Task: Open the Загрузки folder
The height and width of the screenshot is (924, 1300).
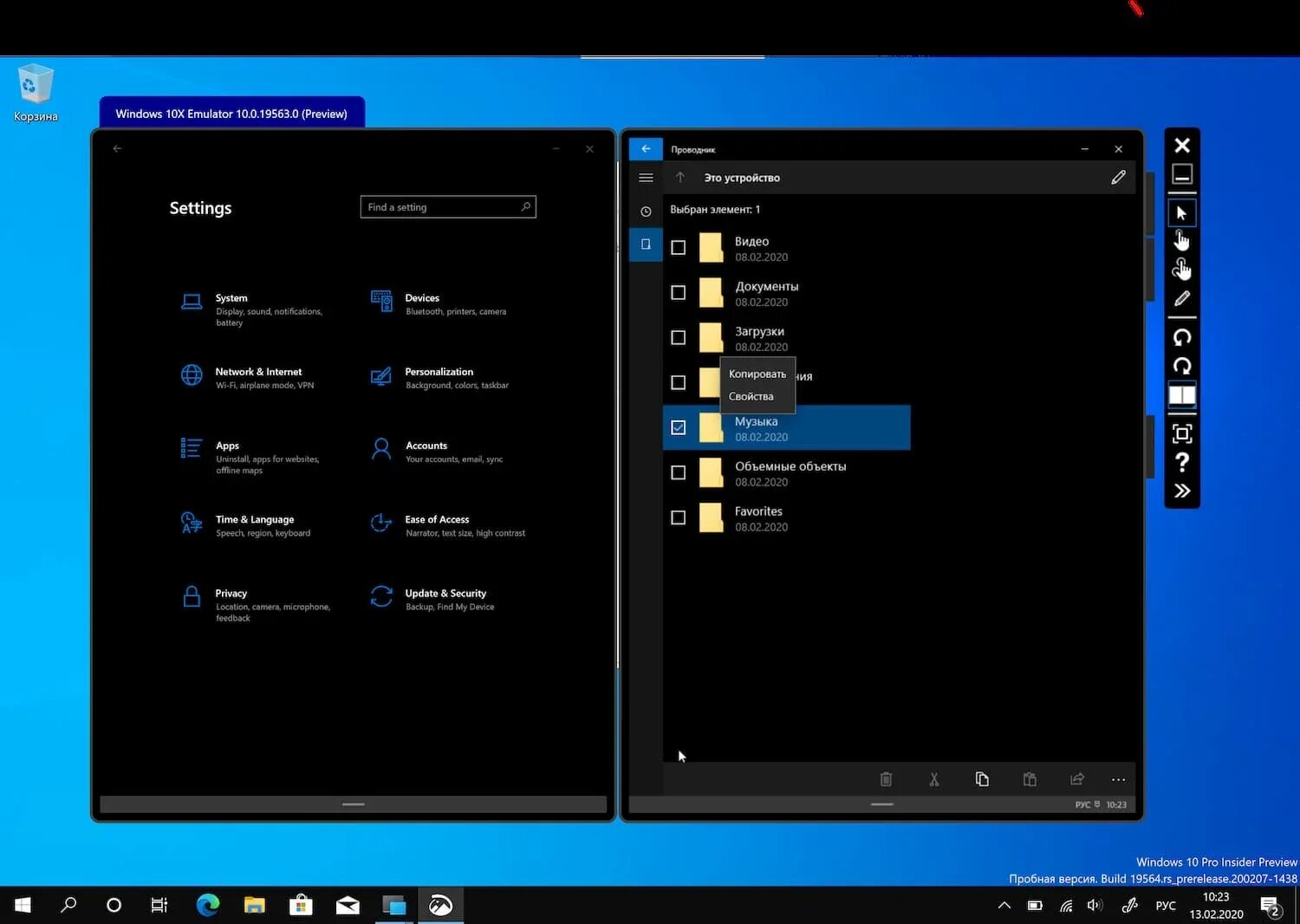Action: point(786,338)
